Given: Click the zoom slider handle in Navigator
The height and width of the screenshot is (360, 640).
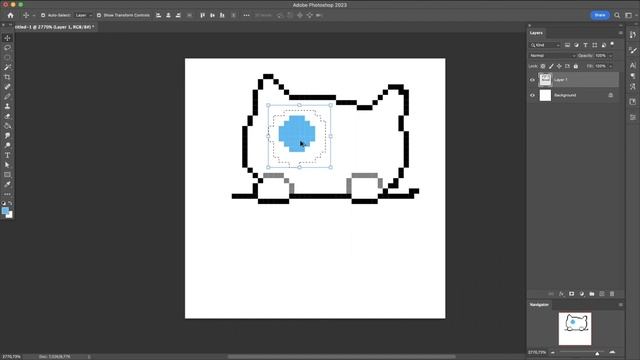Looking at the screenshot, I should (x=597, y=353).
